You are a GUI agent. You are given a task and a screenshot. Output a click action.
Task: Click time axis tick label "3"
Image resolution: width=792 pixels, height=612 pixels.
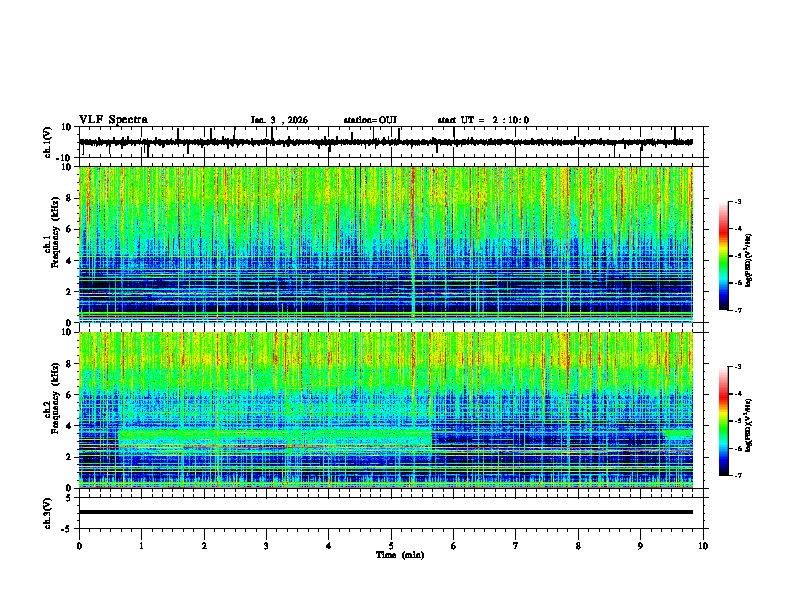point(266,546)
